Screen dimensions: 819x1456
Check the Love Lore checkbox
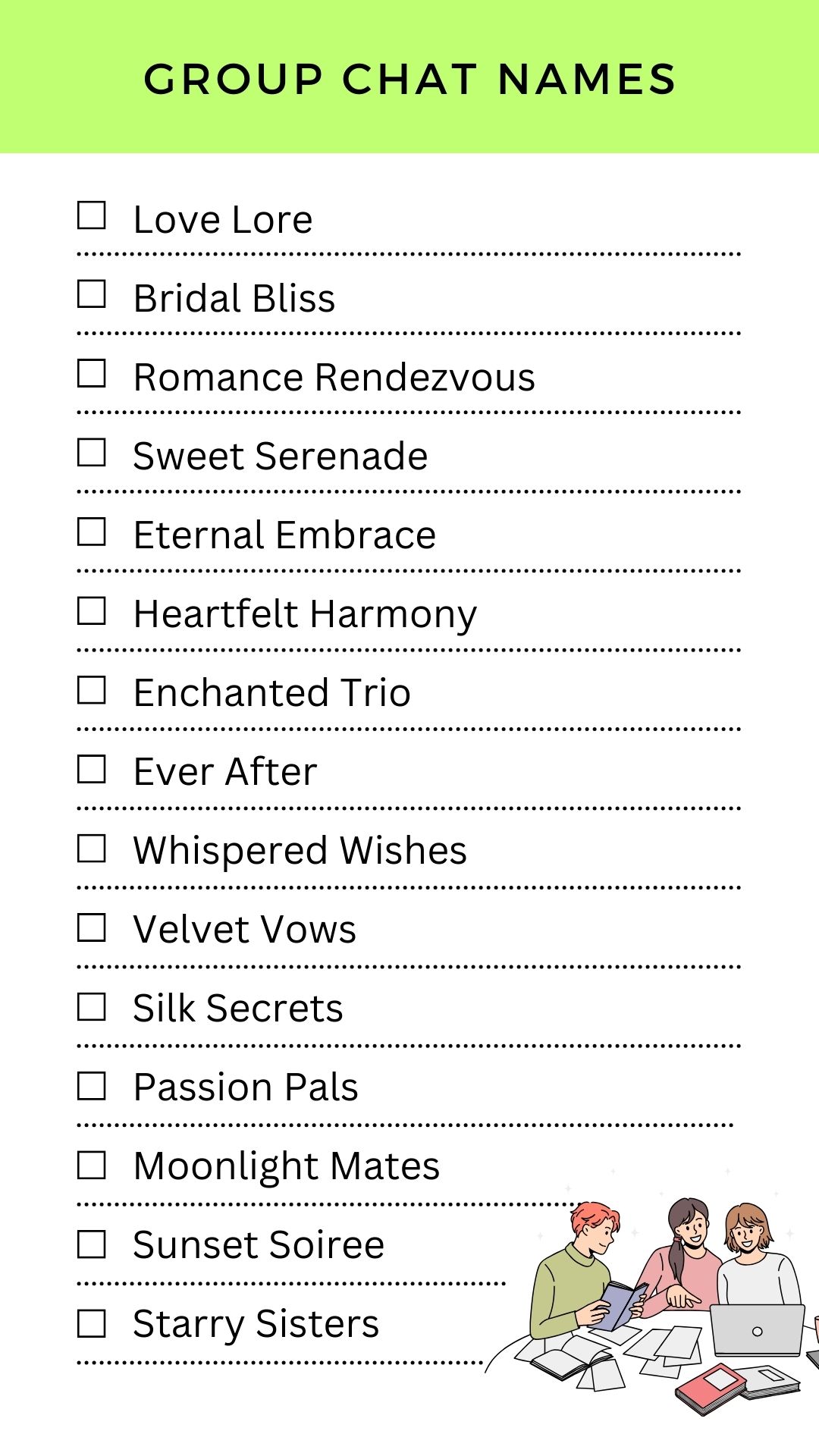point(92,215)
